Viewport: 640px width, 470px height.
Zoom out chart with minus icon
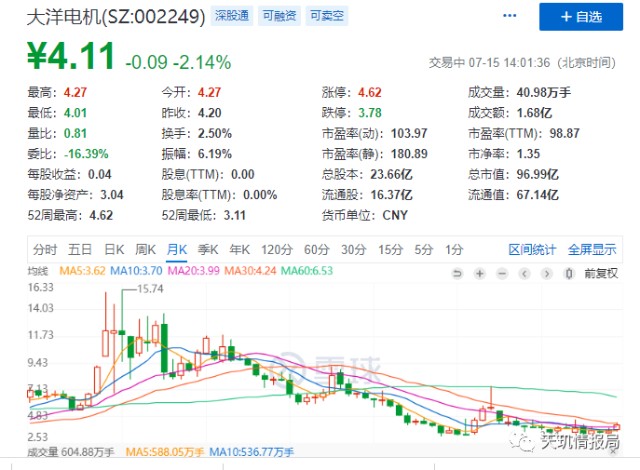tap(502, 273)
